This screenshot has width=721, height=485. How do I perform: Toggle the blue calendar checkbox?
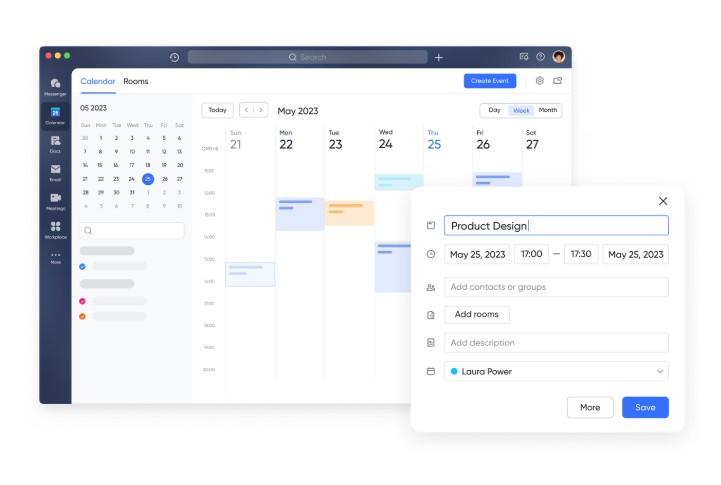coord(82,266)
